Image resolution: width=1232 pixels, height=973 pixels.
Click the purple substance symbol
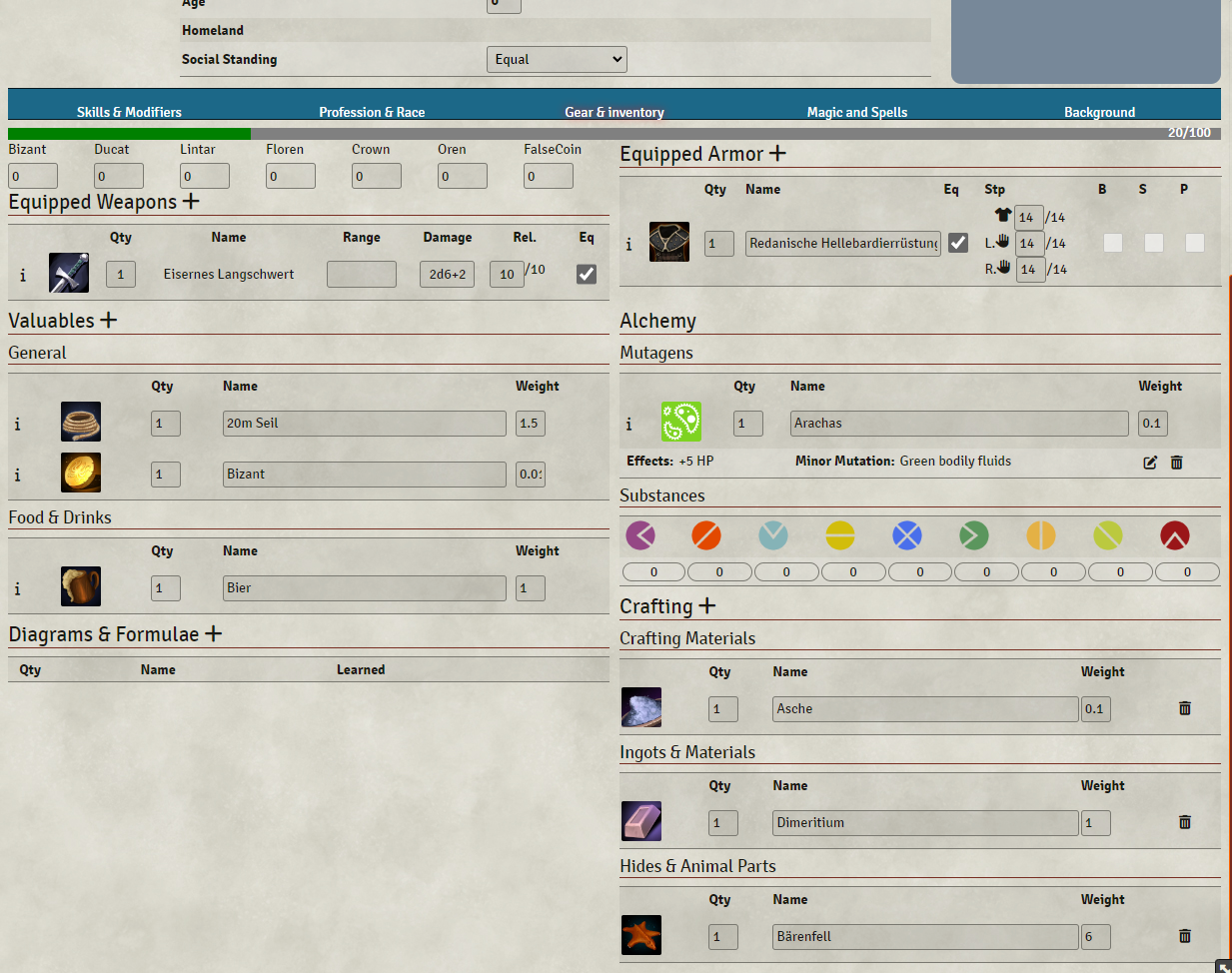point(640,535)
